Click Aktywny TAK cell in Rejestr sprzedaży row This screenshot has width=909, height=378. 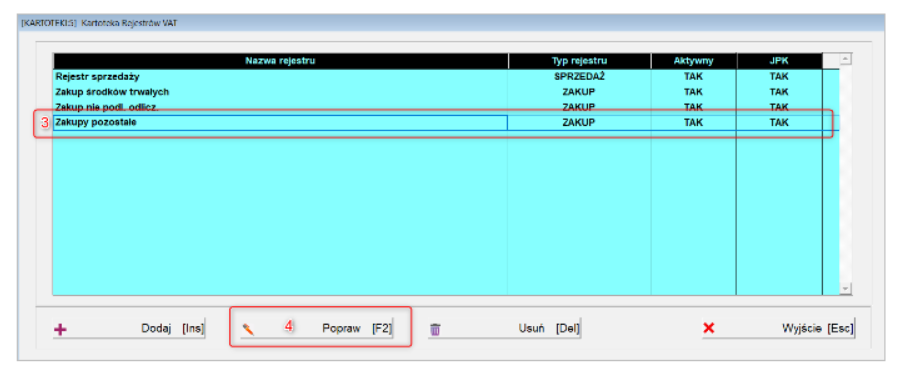point(693,77)
